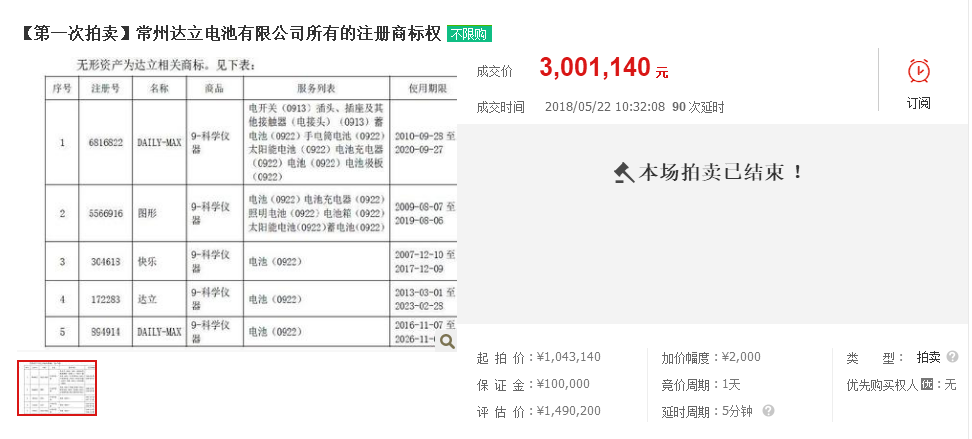Click the alarm clock subscribe icon
The height and width of the screenshot is (439, 972).
[918, 71]
